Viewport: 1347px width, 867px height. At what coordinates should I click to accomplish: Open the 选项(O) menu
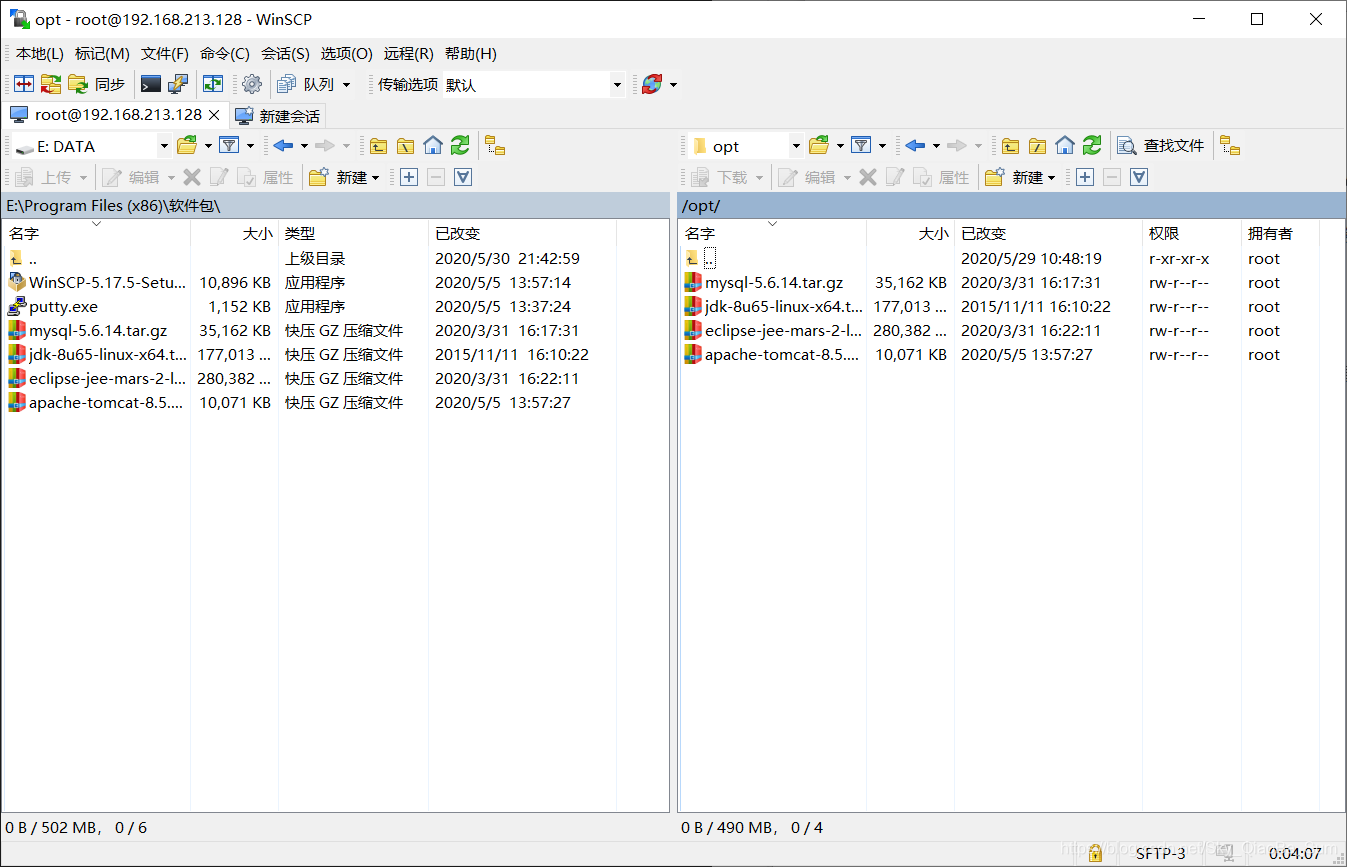(346, 54)
